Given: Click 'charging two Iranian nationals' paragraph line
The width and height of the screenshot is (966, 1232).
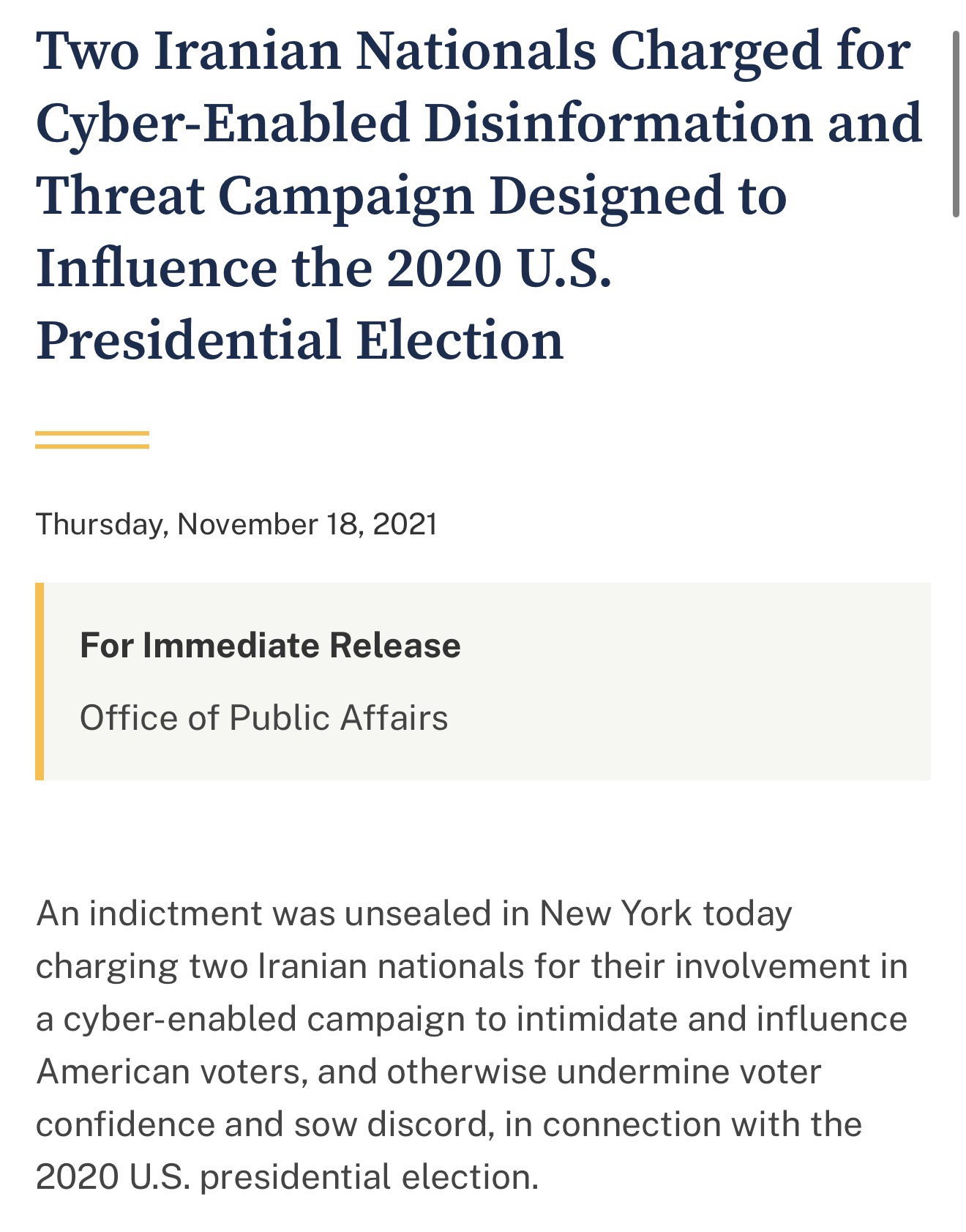Looking at the screenshot, I should (x=471, y=966).
